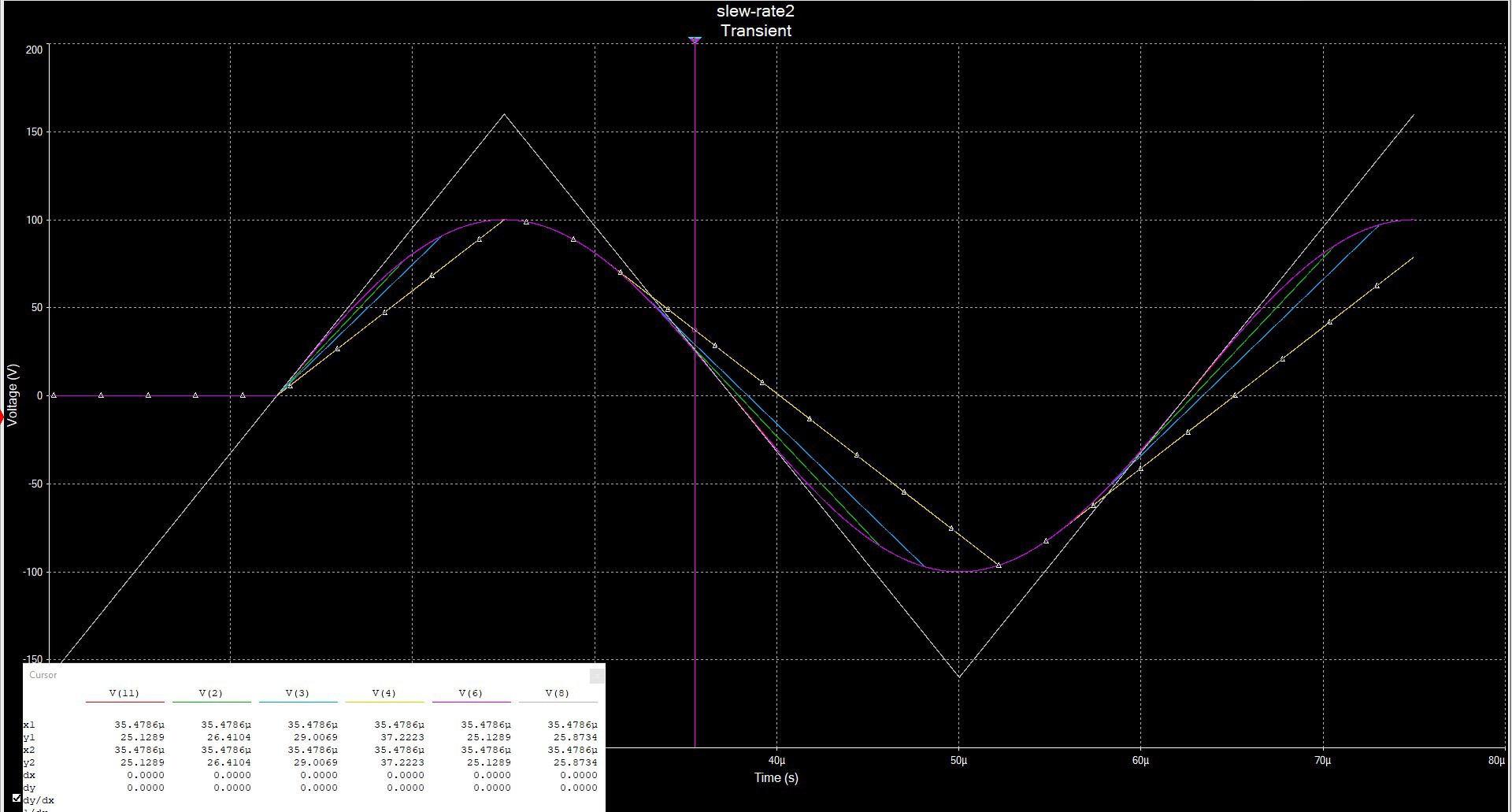Click the red marker arrow at left edge
Screen dimensions: 1512x812
point(2,418)
